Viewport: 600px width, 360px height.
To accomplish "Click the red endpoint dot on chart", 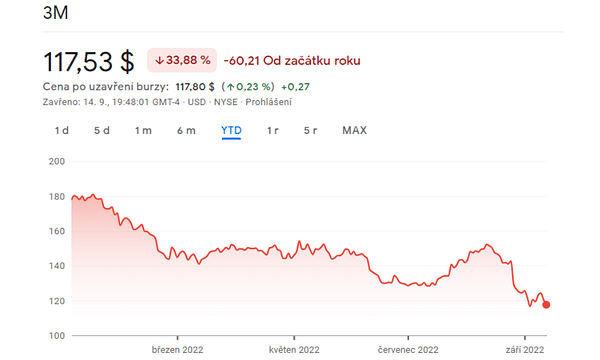I will click(x=546, y=305).
